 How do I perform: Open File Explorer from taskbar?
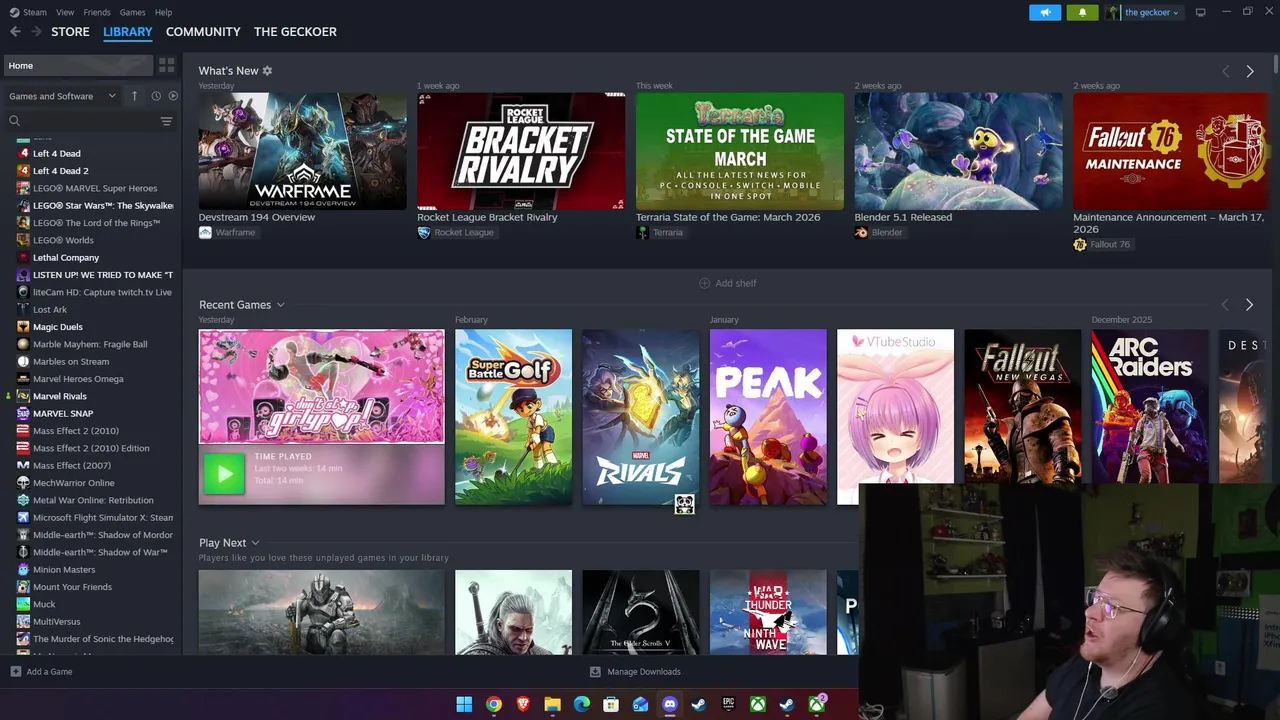click(x=552, y=704)
